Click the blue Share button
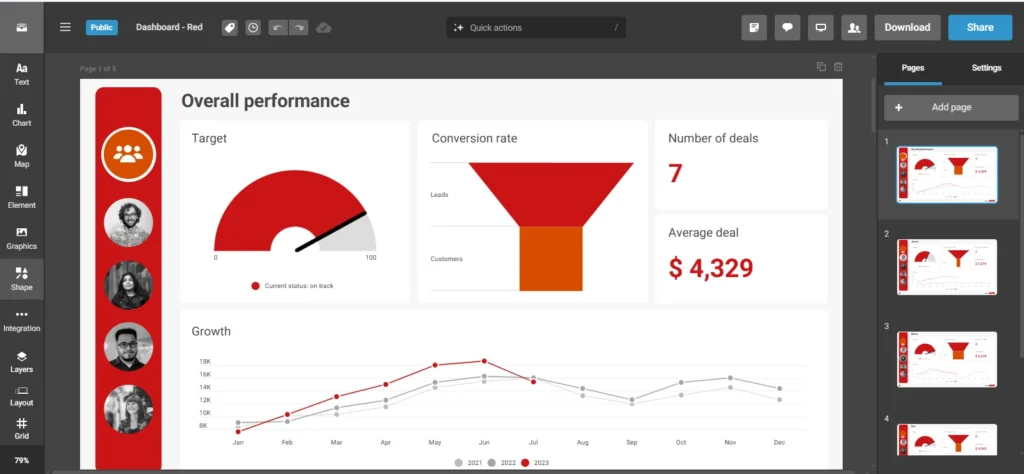 coord(980,27)
